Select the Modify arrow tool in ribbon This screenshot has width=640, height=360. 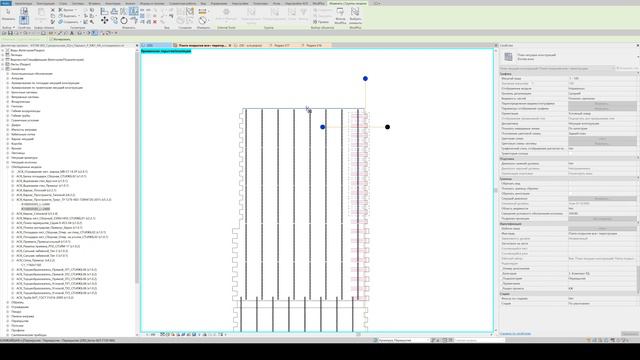(8, 13)
